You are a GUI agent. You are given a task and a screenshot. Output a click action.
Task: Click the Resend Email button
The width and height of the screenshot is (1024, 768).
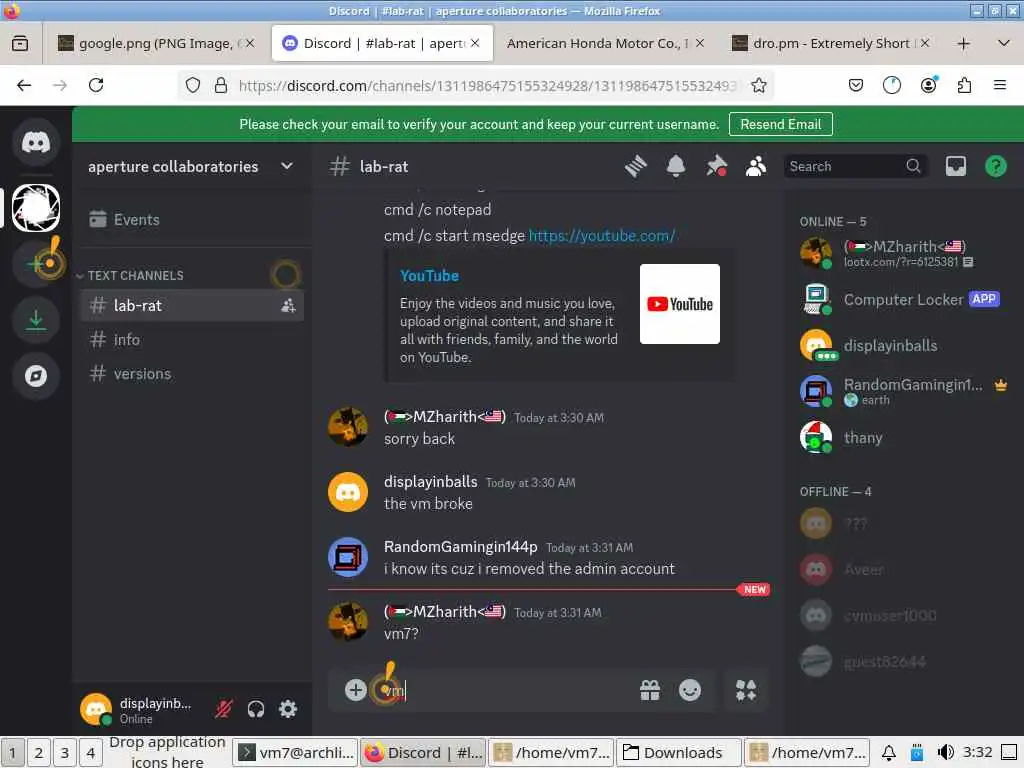[780, 124]
